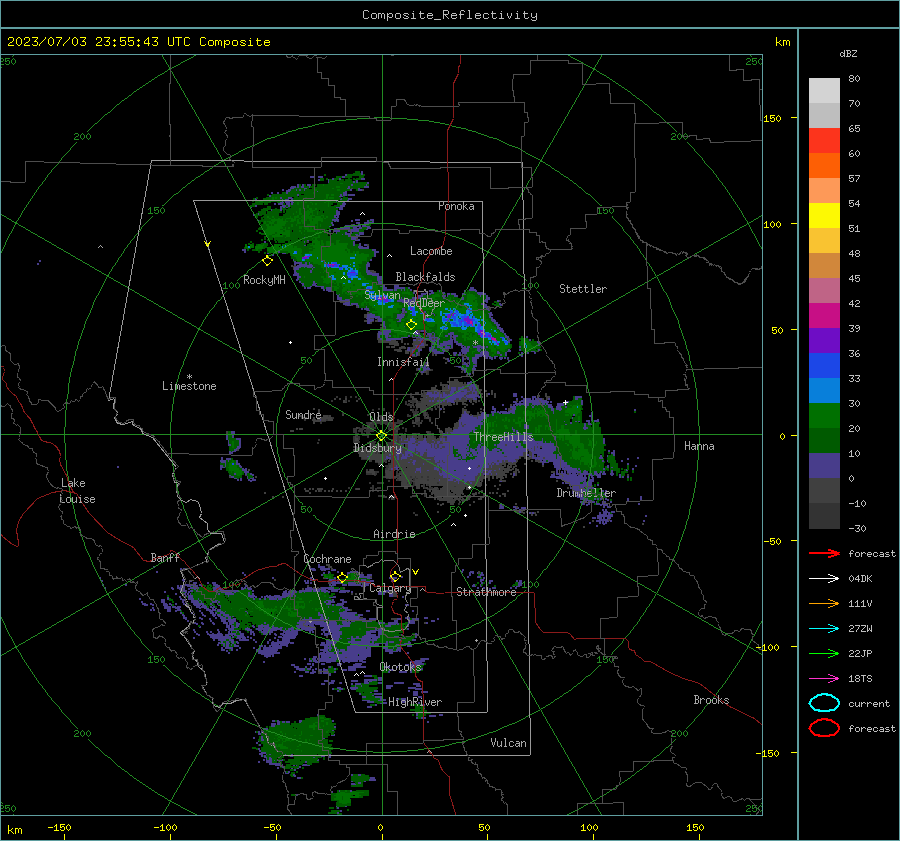Select the orange 57-60 dBZ color swatch
The width and height of the screenshot is (900, 841).
824,166
